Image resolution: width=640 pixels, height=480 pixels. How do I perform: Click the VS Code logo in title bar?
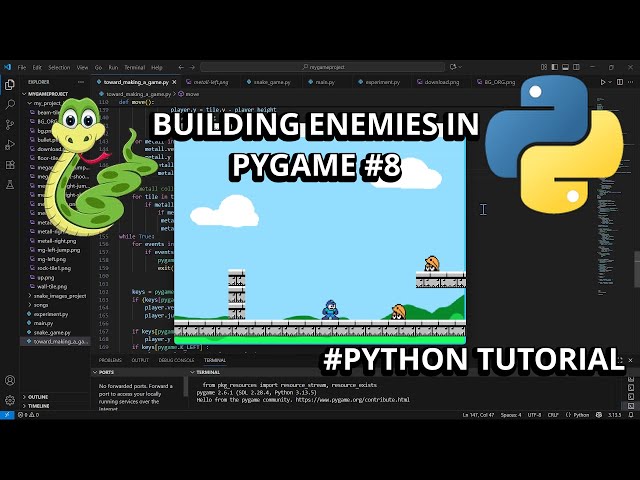[7, 67]
